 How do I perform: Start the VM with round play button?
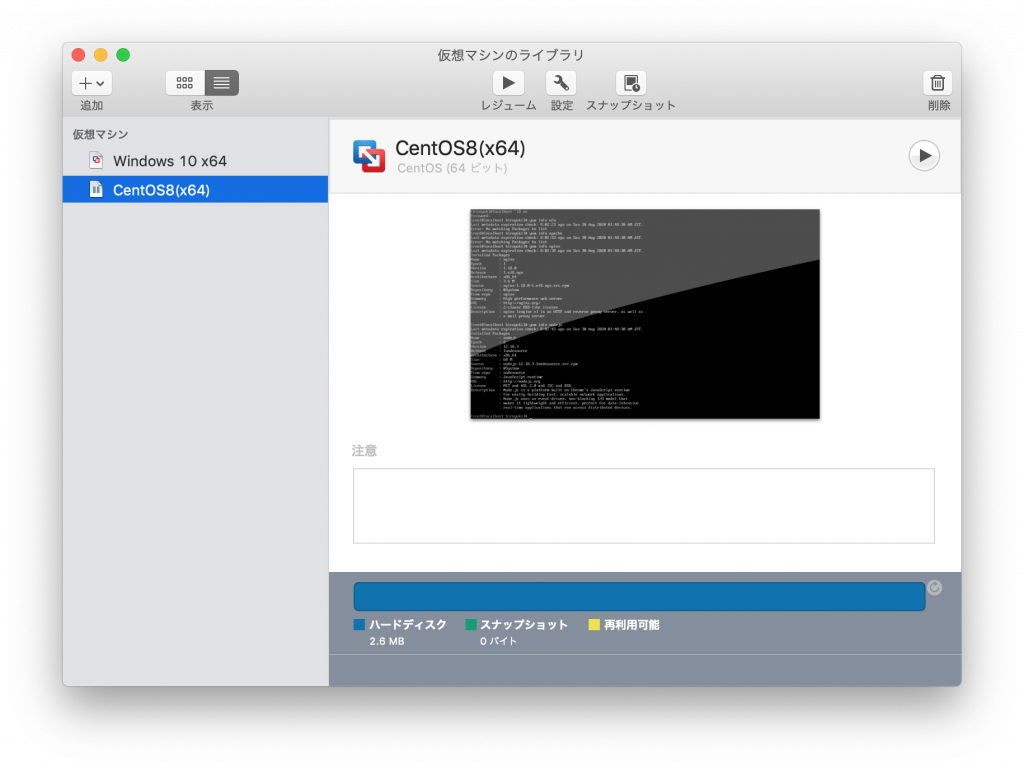pyautogui.click(x=924, y=155)
